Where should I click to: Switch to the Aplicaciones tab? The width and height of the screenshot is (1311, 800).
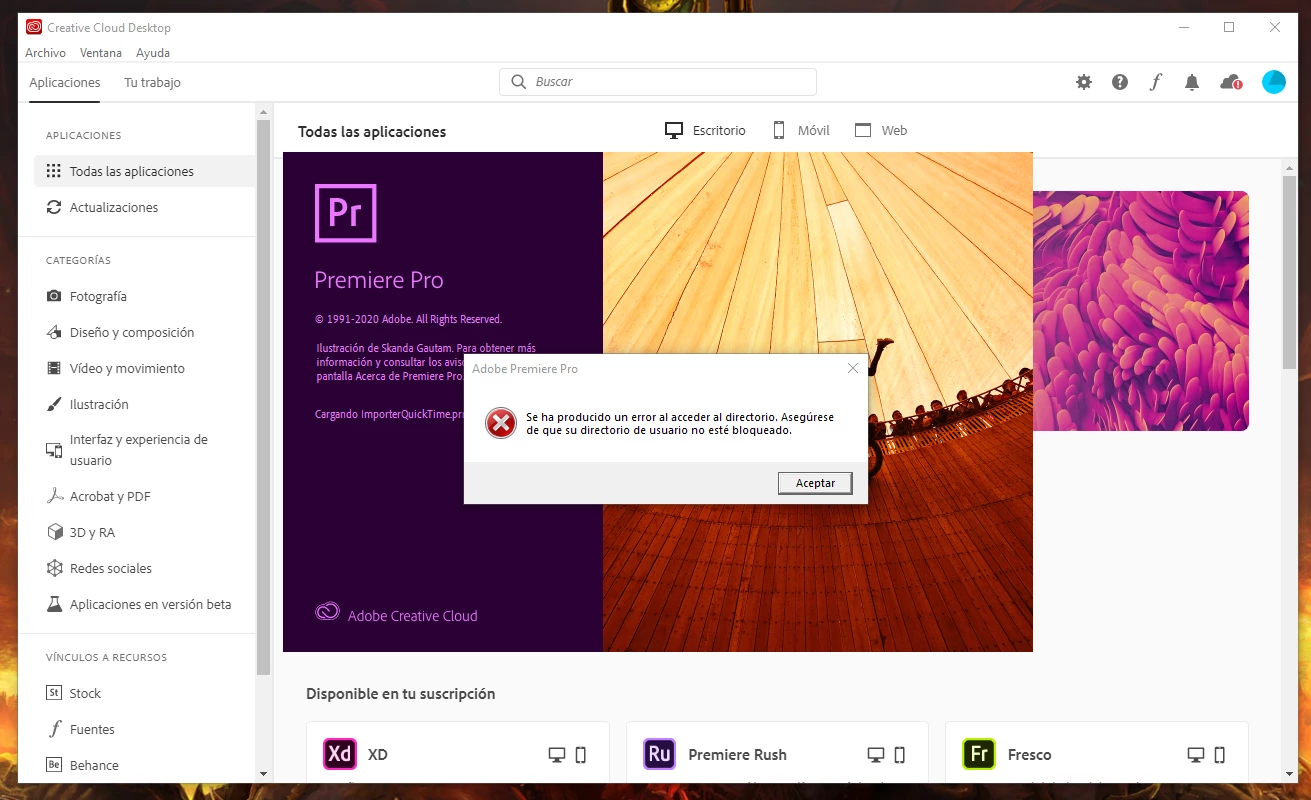(65, 82)
